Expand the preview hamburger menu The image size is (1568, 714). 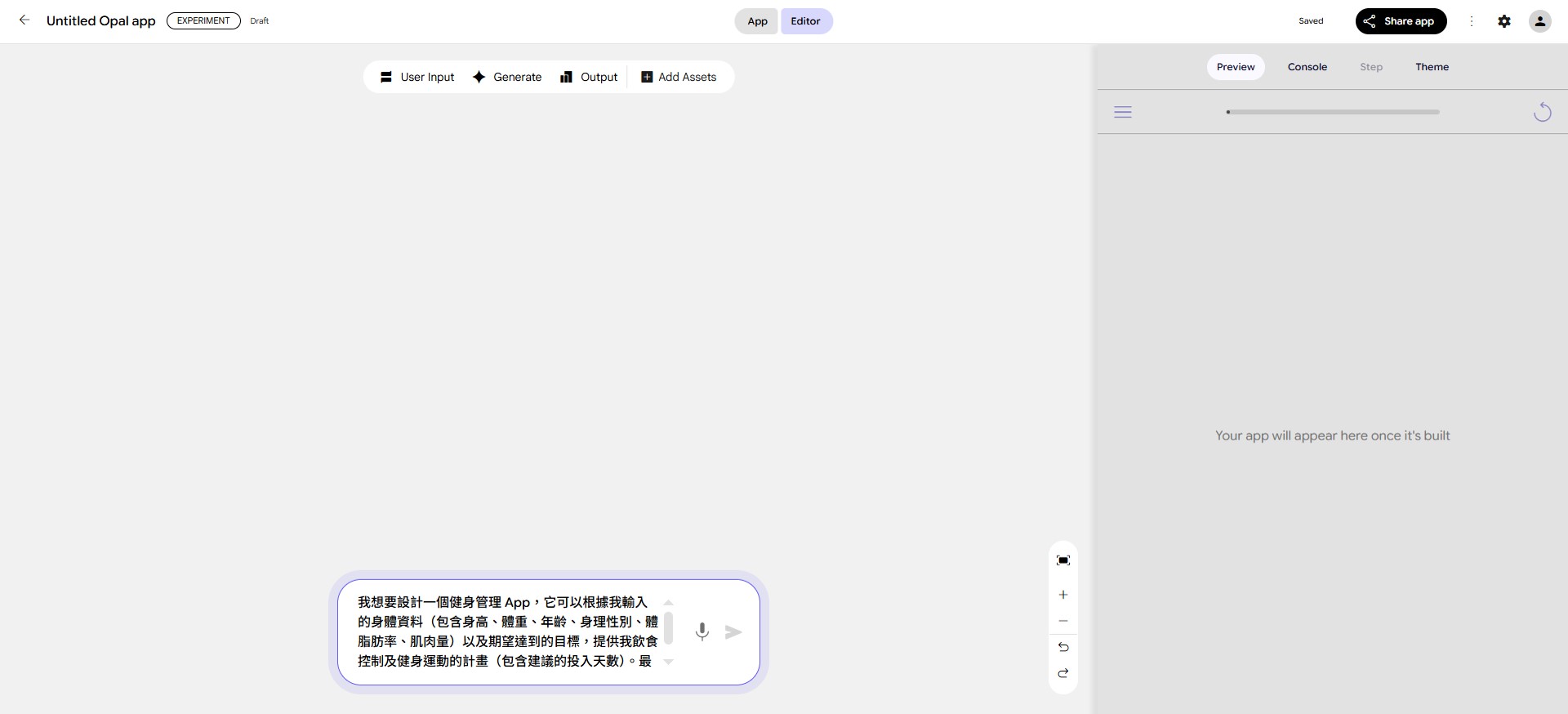point(1123,112)
